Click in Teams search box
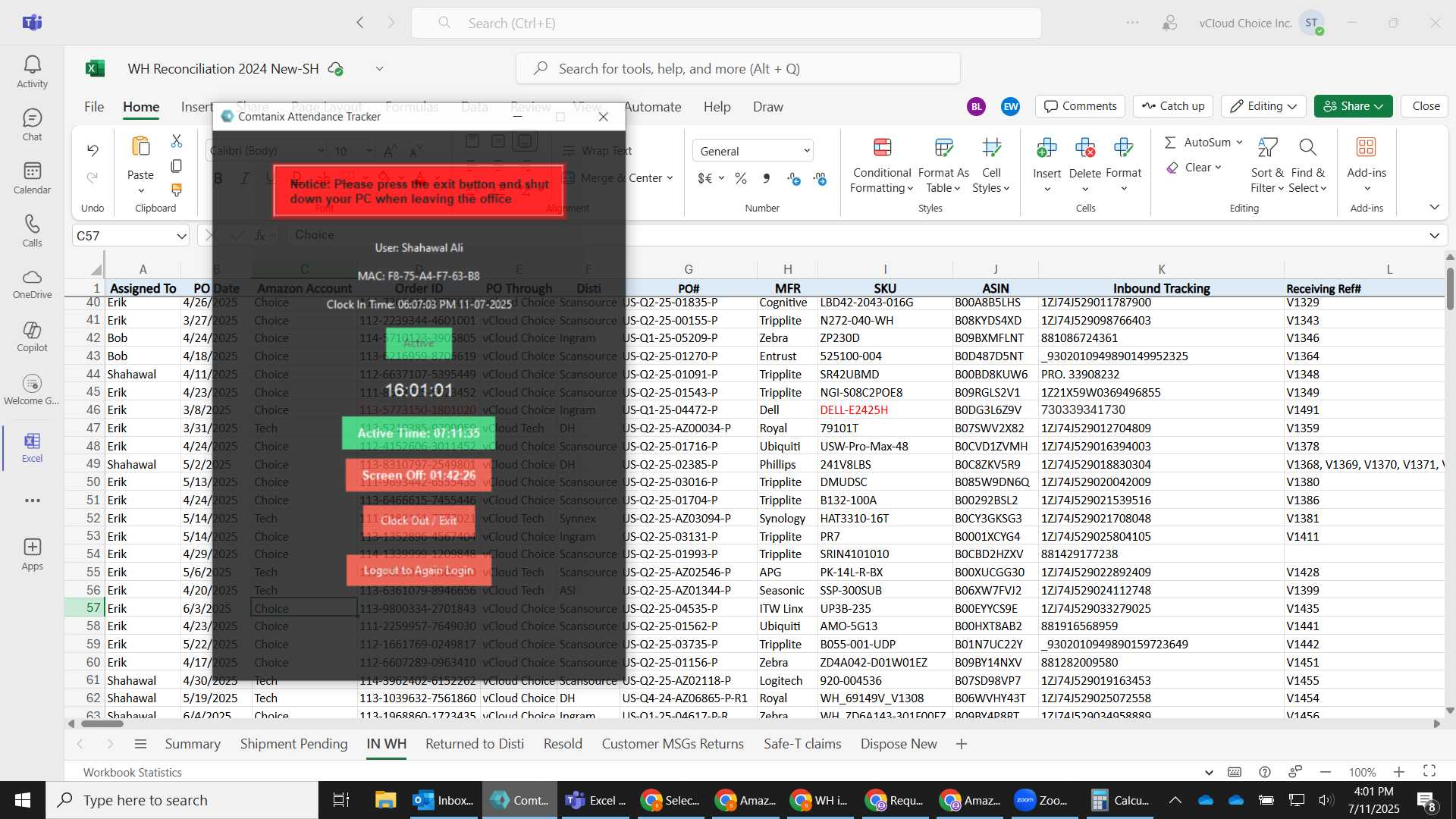 pos(726,23)
